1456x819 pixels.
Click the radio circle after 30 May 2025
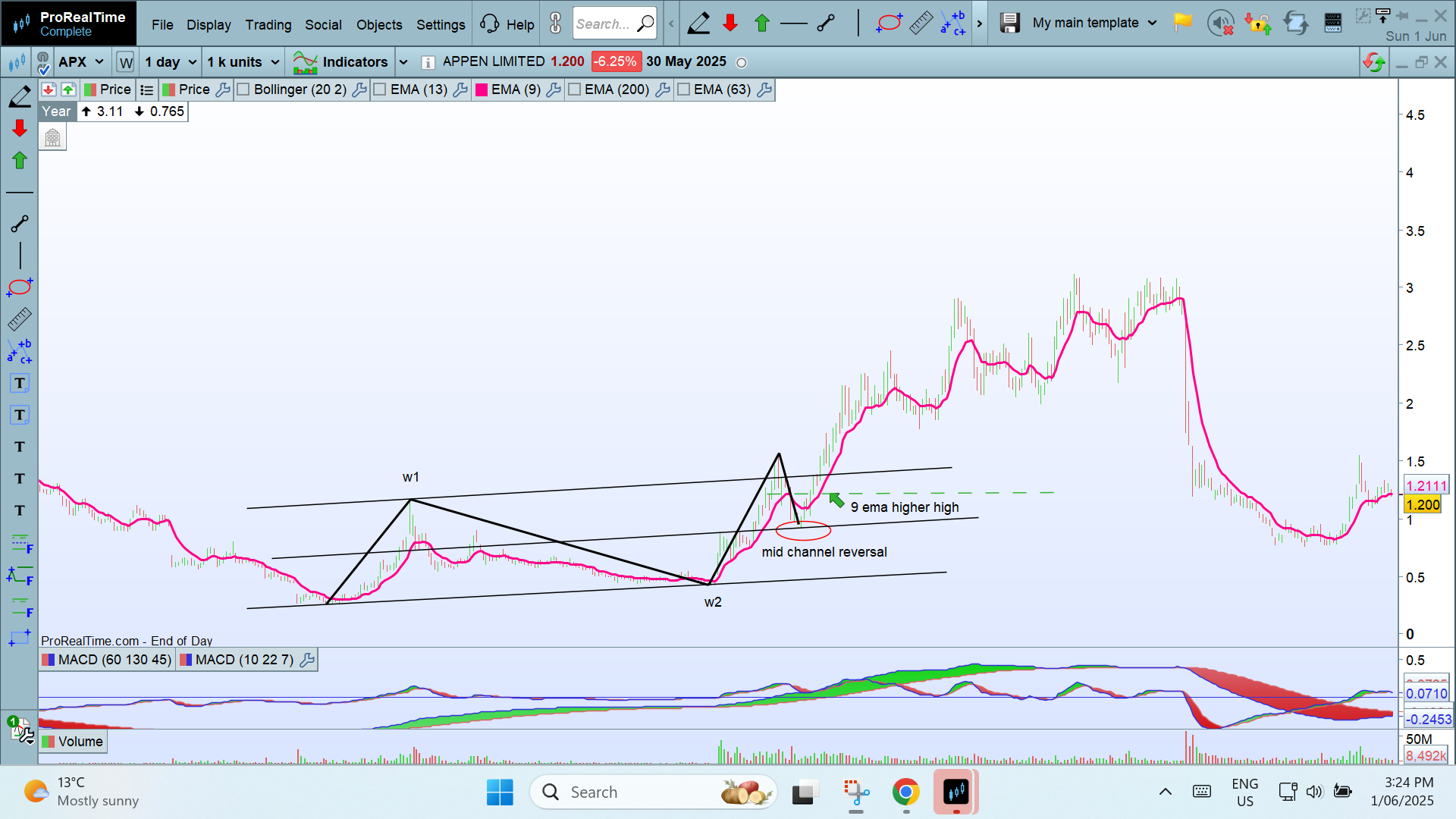click(742, 63)
